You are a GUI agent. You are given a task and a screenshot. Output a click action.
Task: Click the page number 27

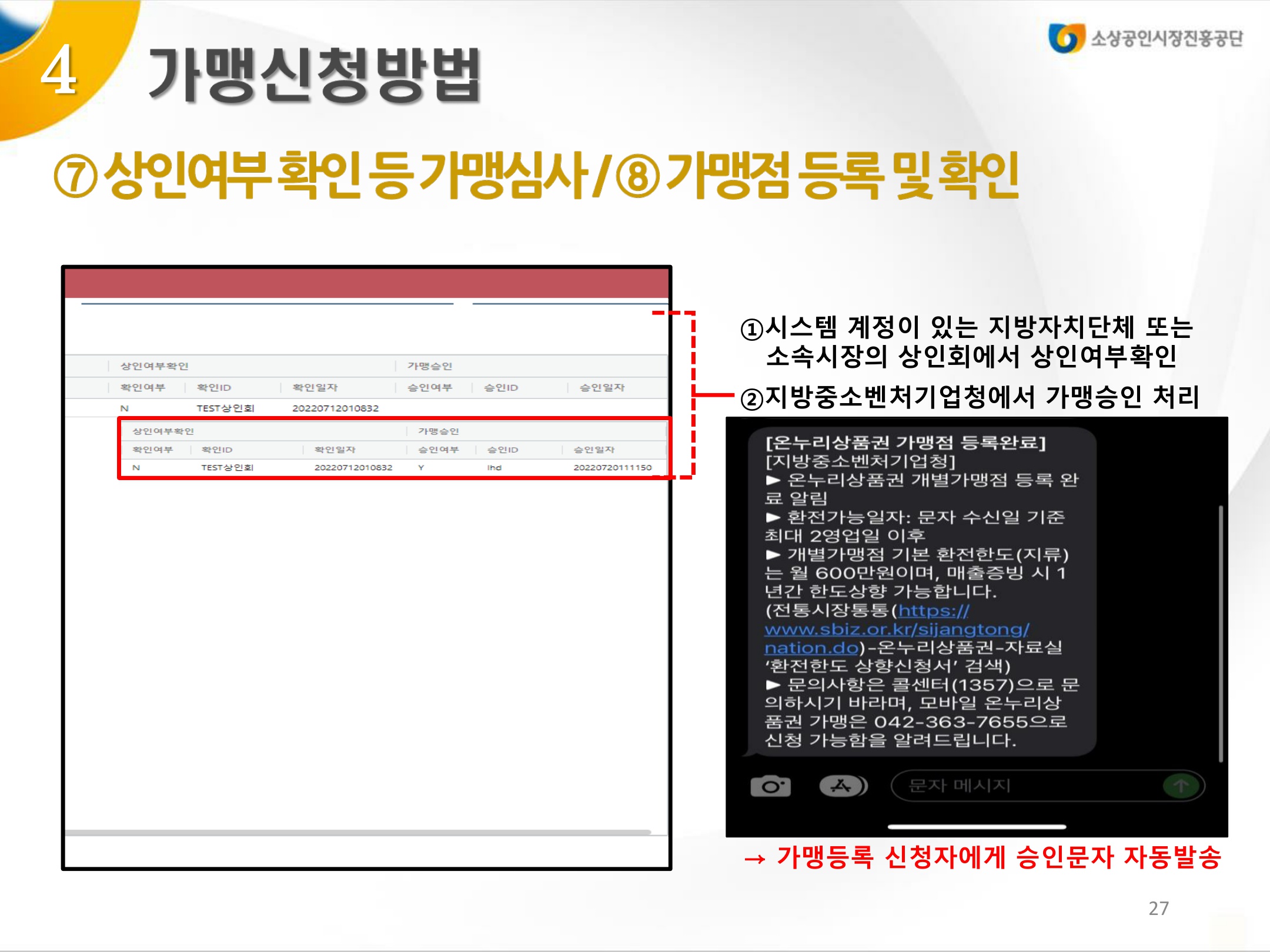coord(1158,909)
